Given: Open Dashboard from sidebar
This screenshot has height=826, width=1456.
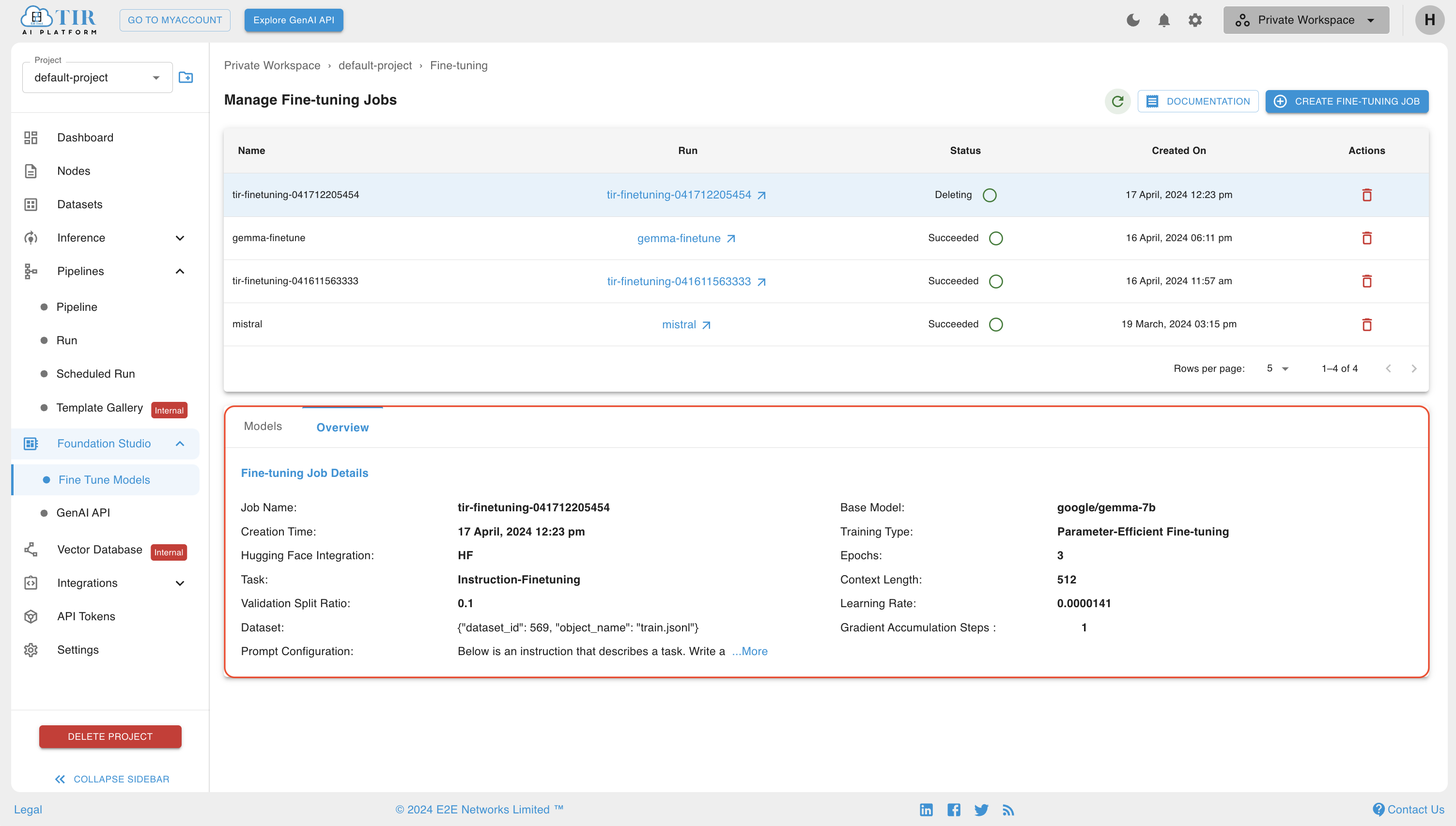Looking at the screenshot, I should click(85, 138).
